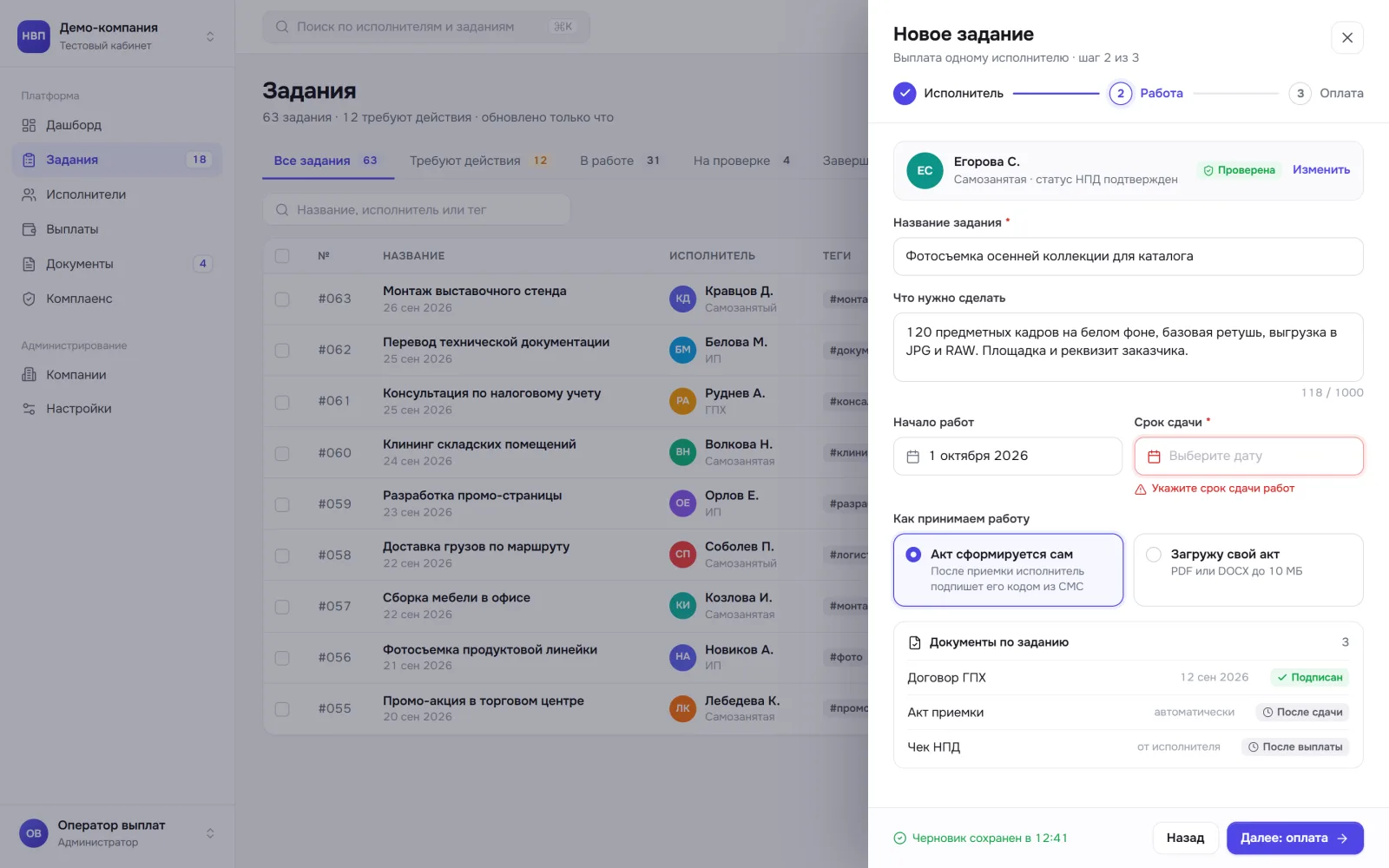Click the КД avatar for Кравцов Д.
The image size is (1389, 868).
point(683,299)
